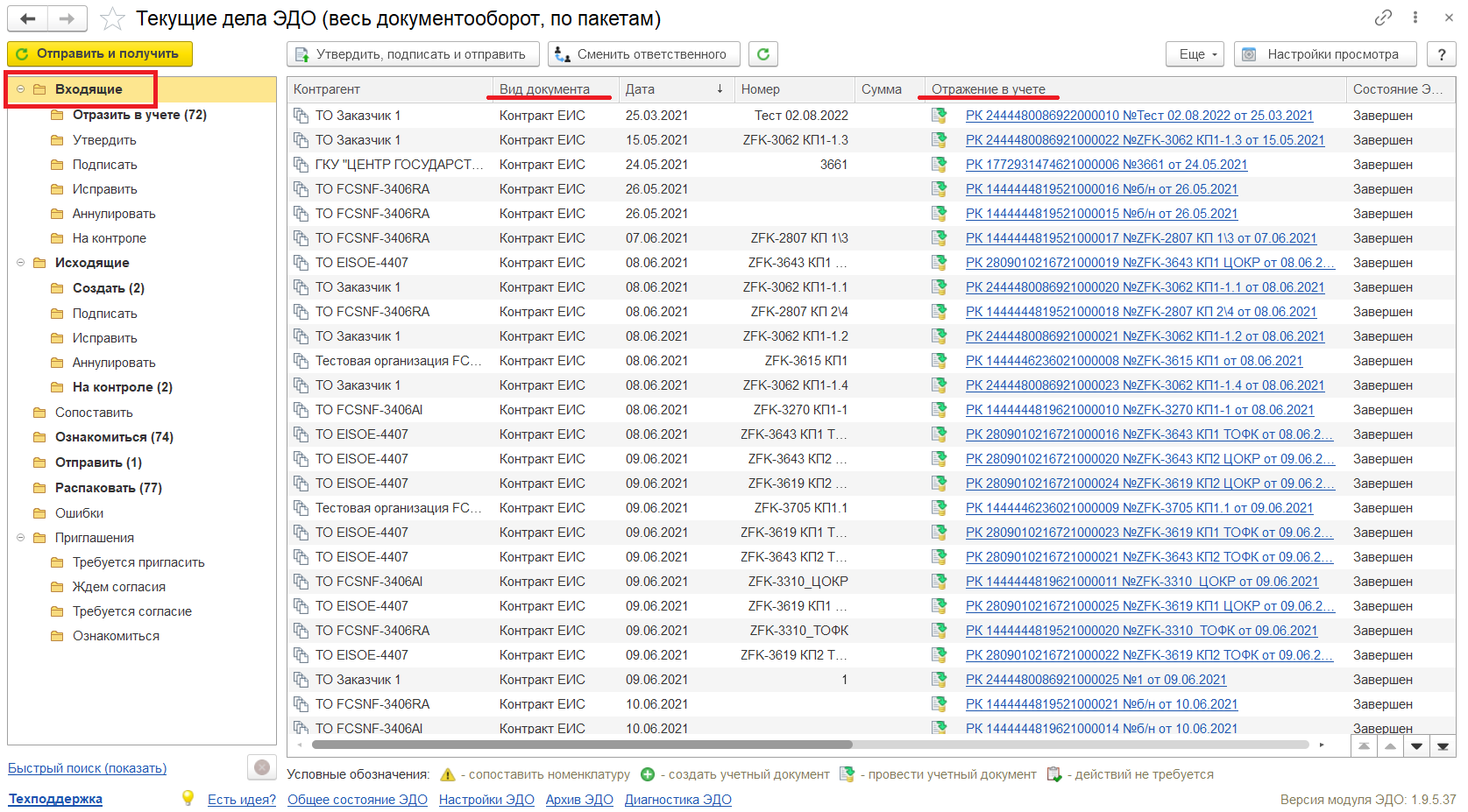The width and height of the screenshot is (1468, 812).
Task: Select Распаковать (77) folder
Action: click(x=109, y=488)
